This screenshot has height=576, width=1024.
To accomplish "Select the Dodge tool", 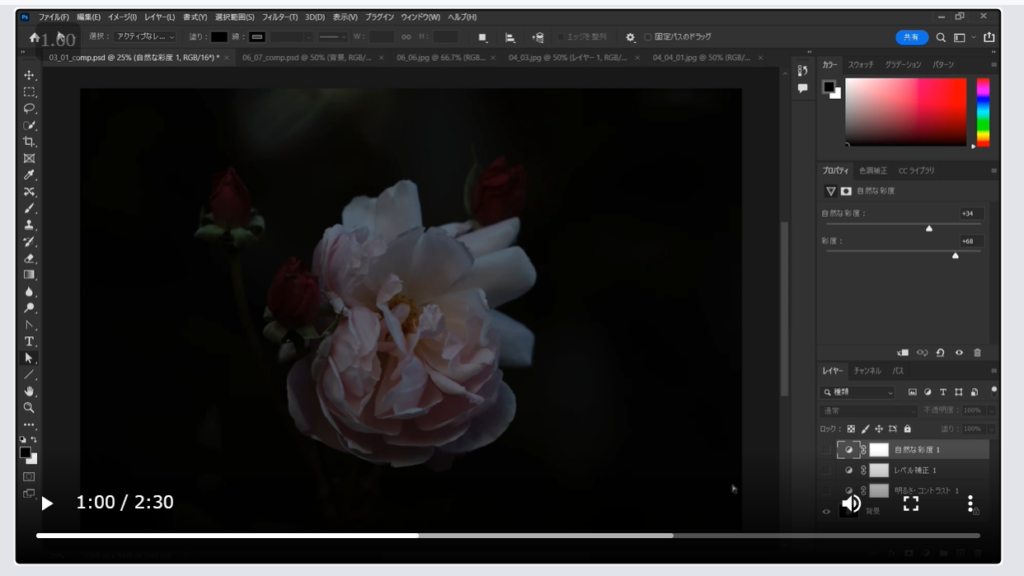I will coord(29,308).
